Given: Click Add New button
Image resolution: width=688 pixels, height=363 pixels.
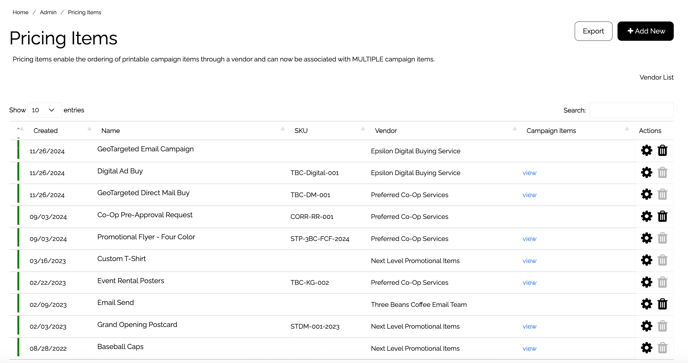Looking at the screenshot, I should 645,31.
